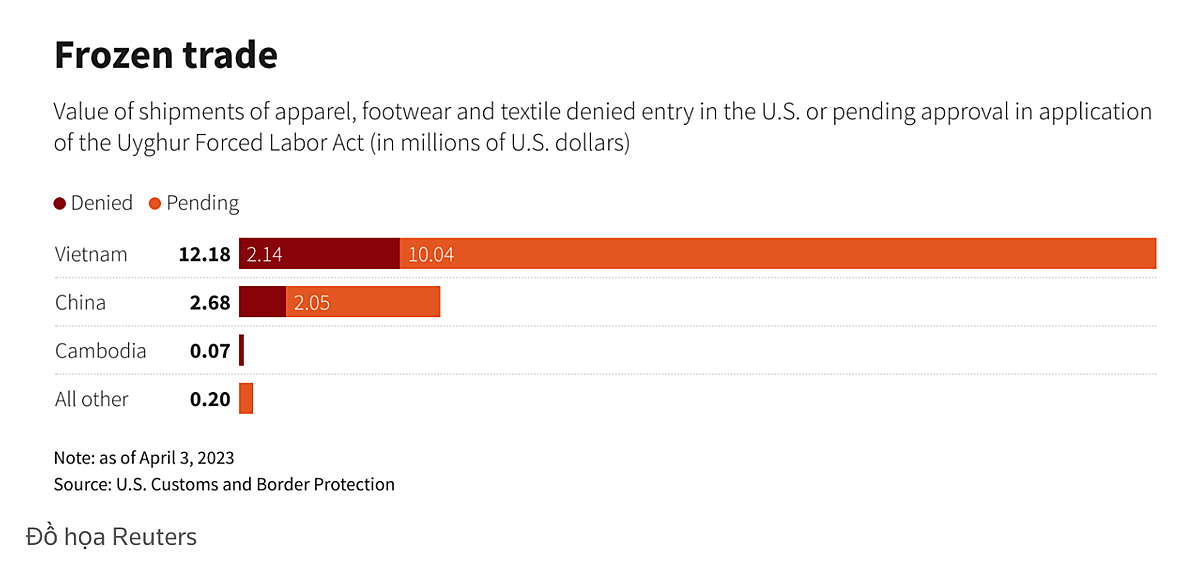Click the dark red Denied legend dot
The height and width of the screenshot is (577, 1200).
pos(60,204)
